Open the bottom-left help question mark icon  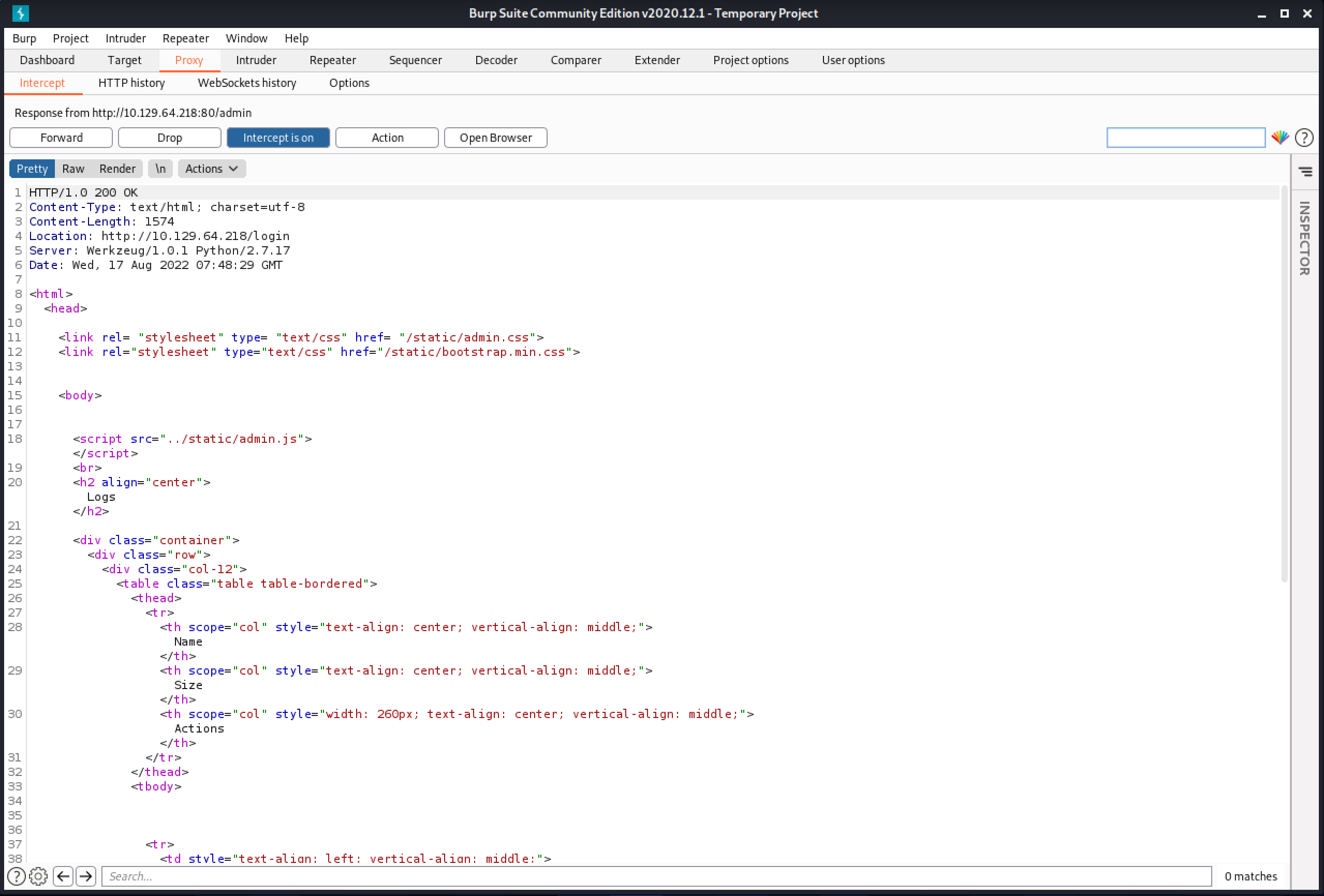pyautogui.click(x=17, y=876)
